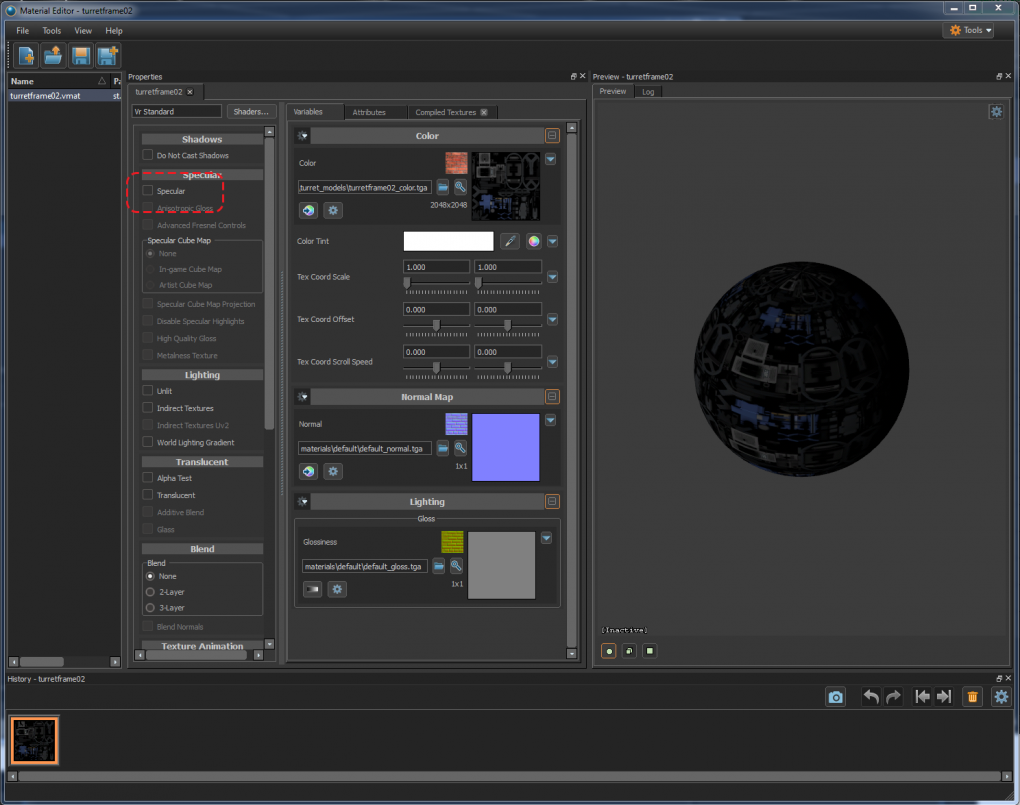This screenshot has height=805, width=1020.
Task: Enable the Do Not Cast Shadows checkbox
Action: [147, 154]
